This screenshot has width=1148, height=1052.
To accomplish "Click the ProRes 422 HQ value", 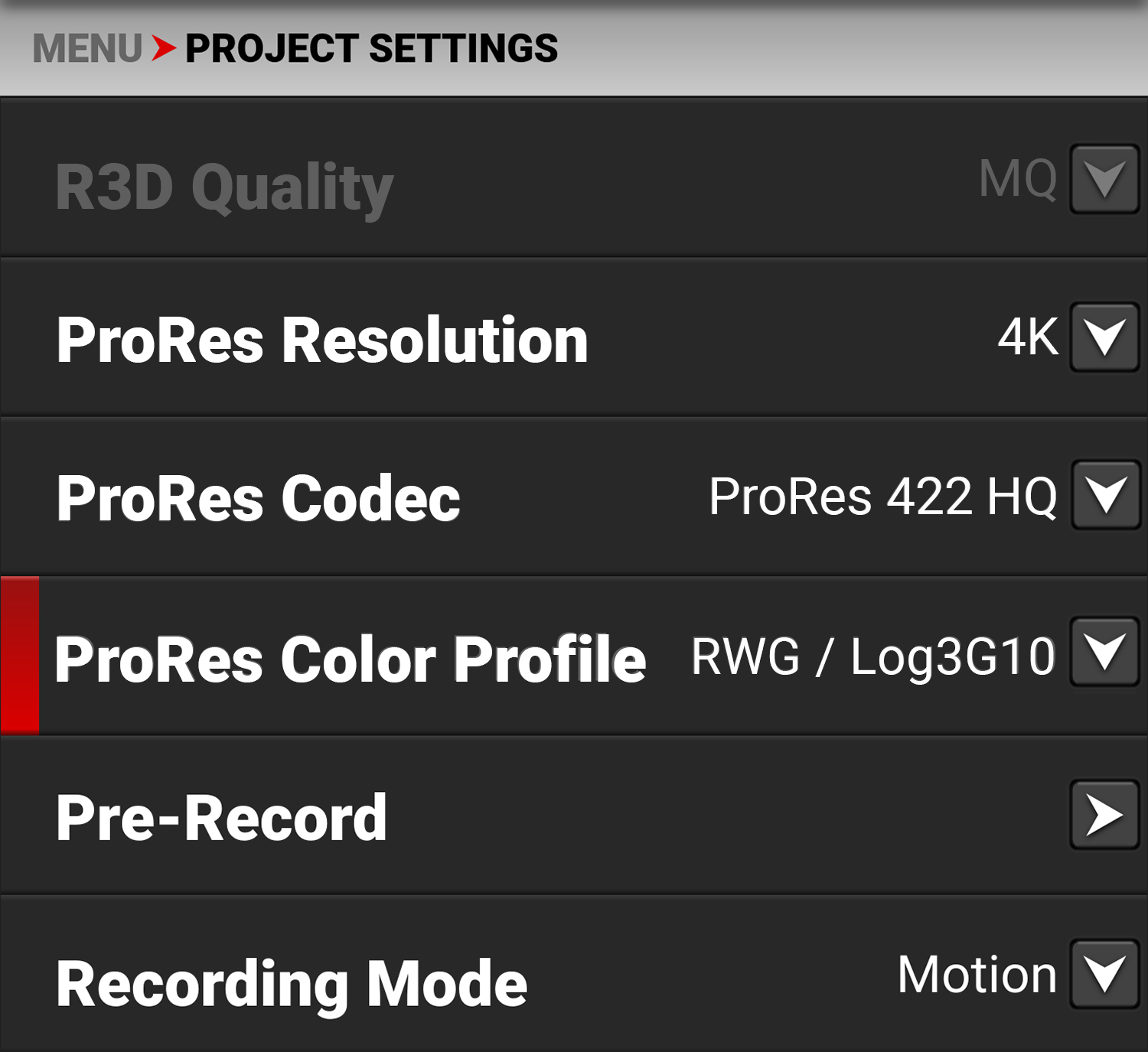I will tap(882, 497).
